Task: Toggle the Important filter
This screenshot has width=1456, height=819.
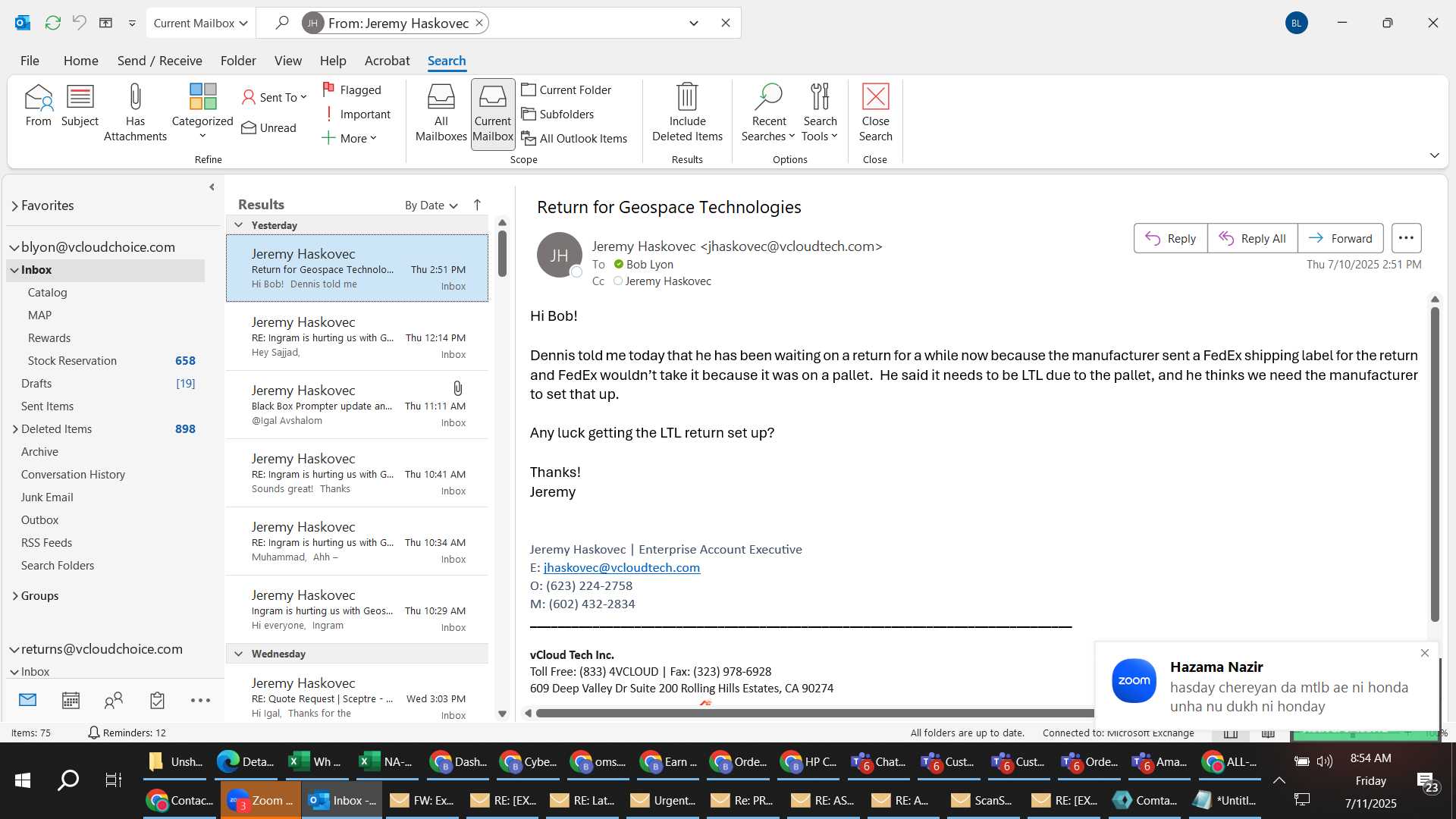Action: 356,114
